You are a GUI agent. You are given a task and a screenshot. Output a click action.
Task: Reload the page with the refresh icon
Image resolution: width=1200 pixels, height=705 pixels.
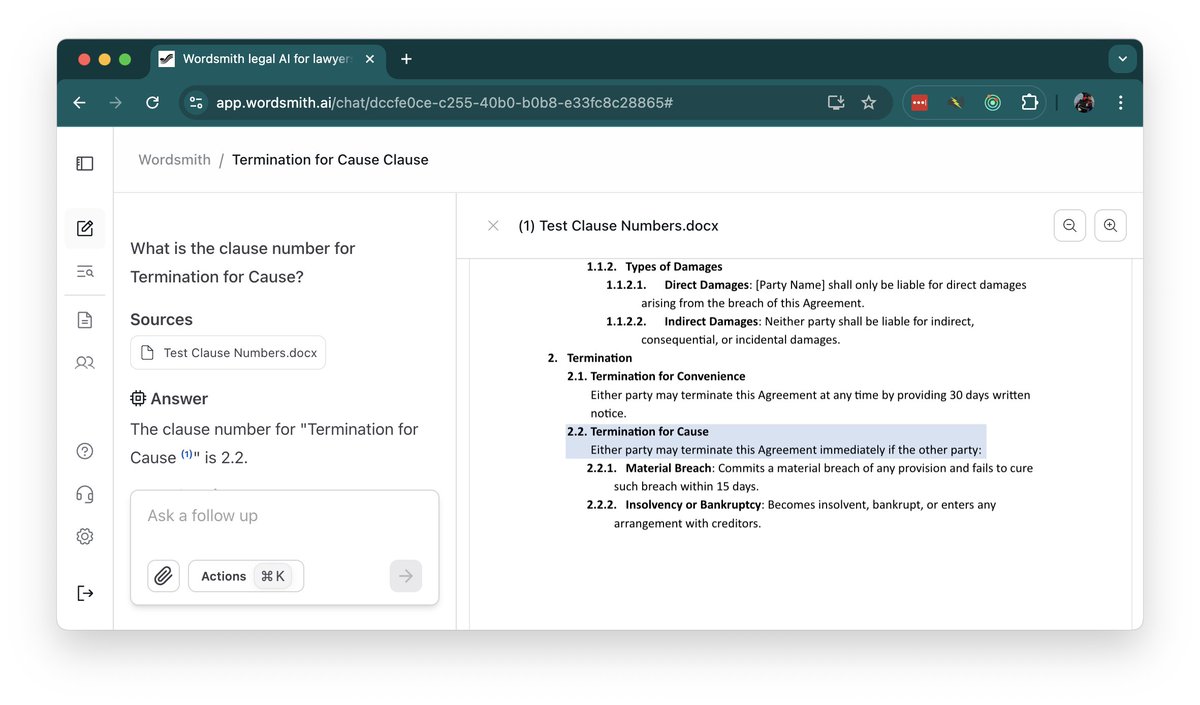[x=152, y=102]
